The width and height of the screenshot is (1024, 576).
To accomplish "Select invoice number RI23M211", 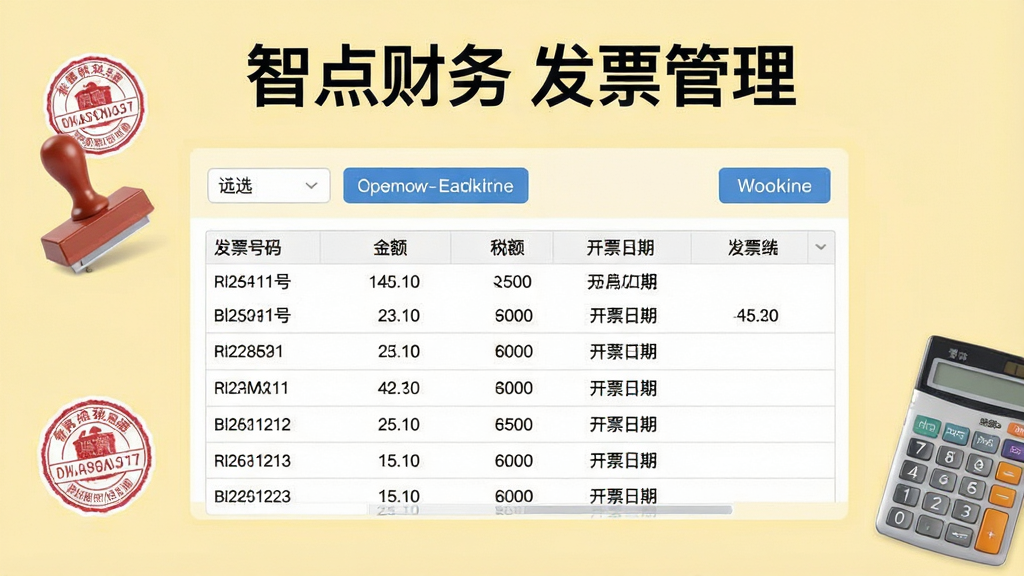I will pyautogui.click(x=251, y=389).
